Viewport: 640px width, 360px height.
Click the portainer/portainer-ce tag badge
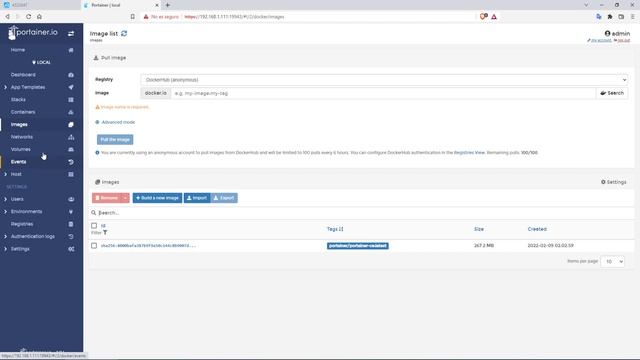point(358,246)
